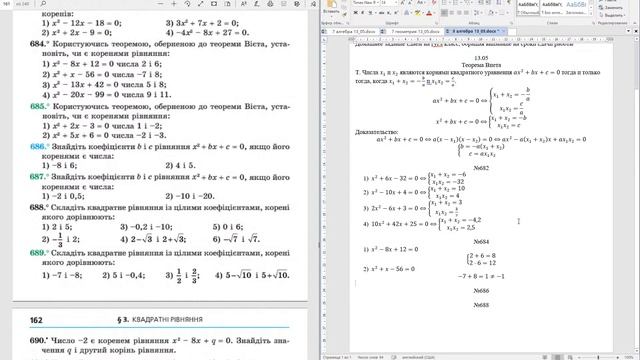
Task: Switch to print layout view in Word
Action: pos(557,357)
